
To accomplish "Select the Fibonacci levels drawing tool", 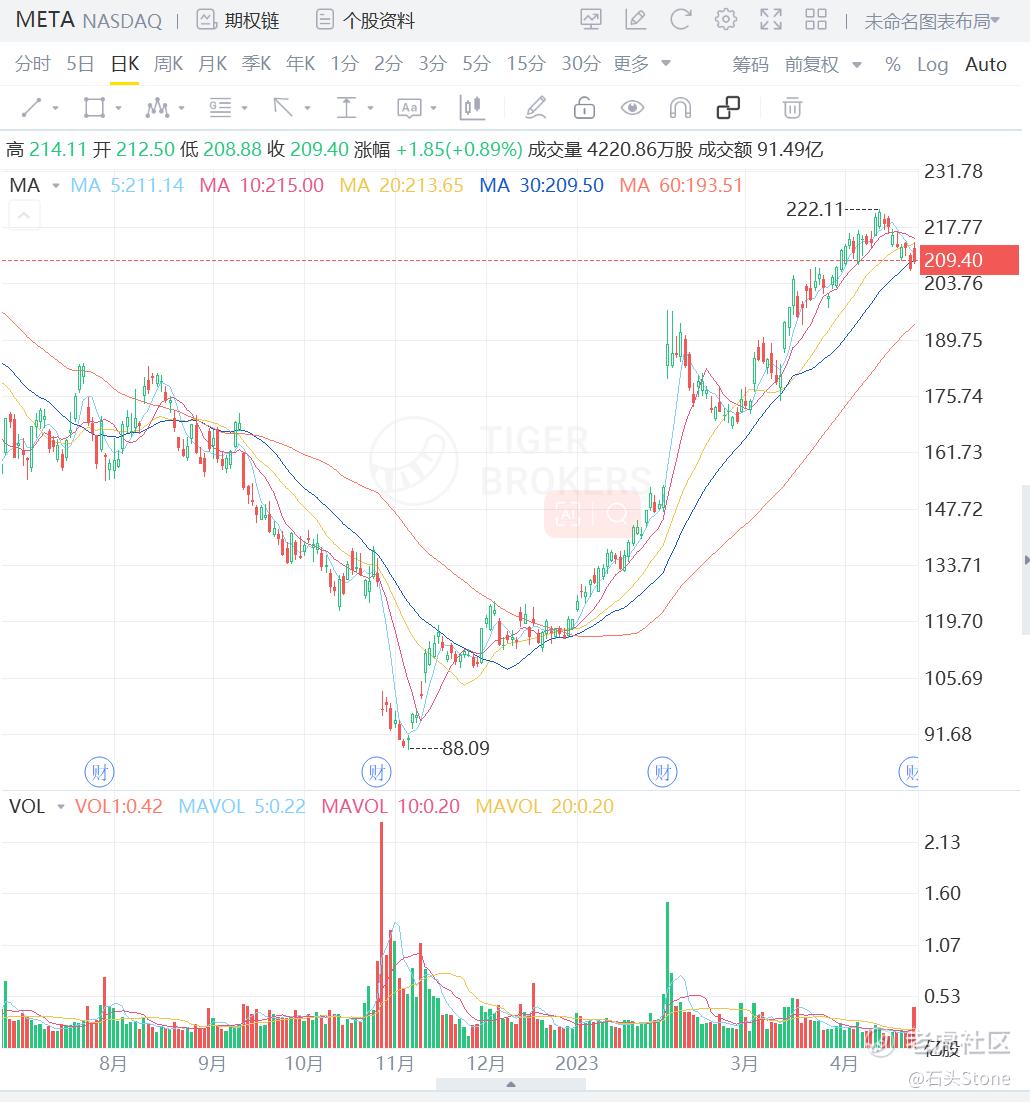I will click(220, 108).
